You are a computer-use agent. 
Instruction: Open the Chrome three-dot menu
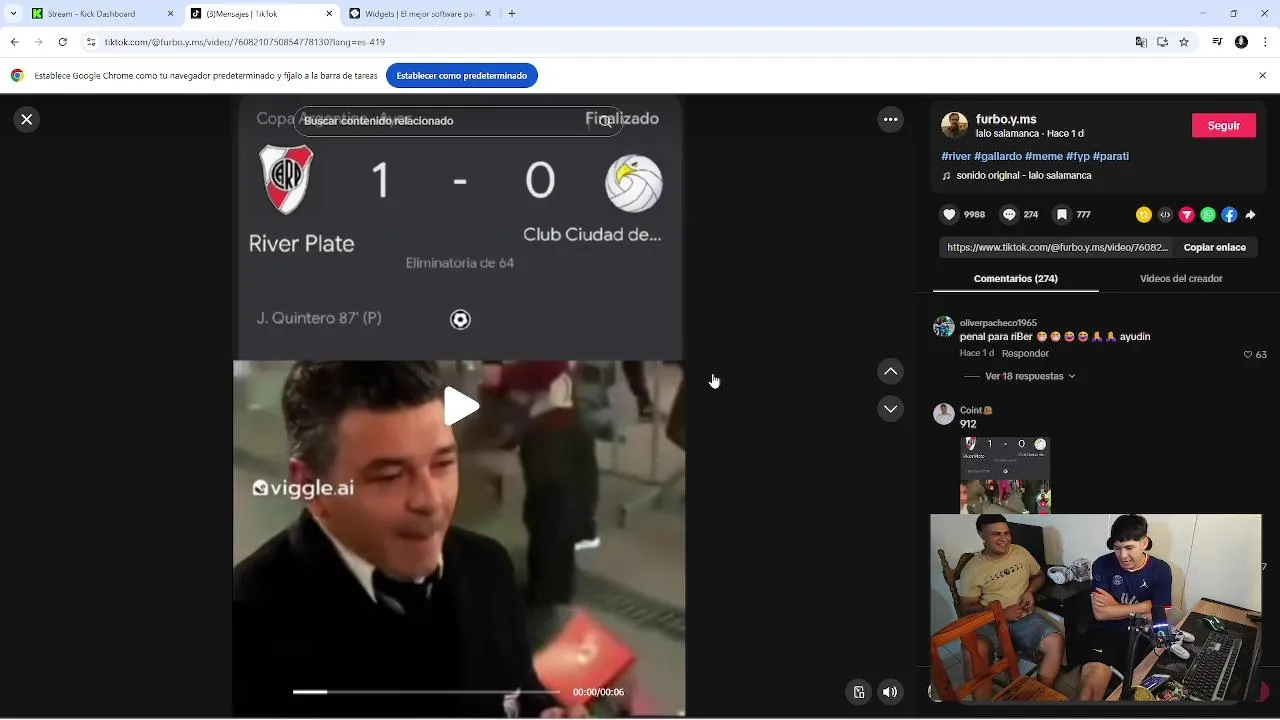pos(1264,42)
